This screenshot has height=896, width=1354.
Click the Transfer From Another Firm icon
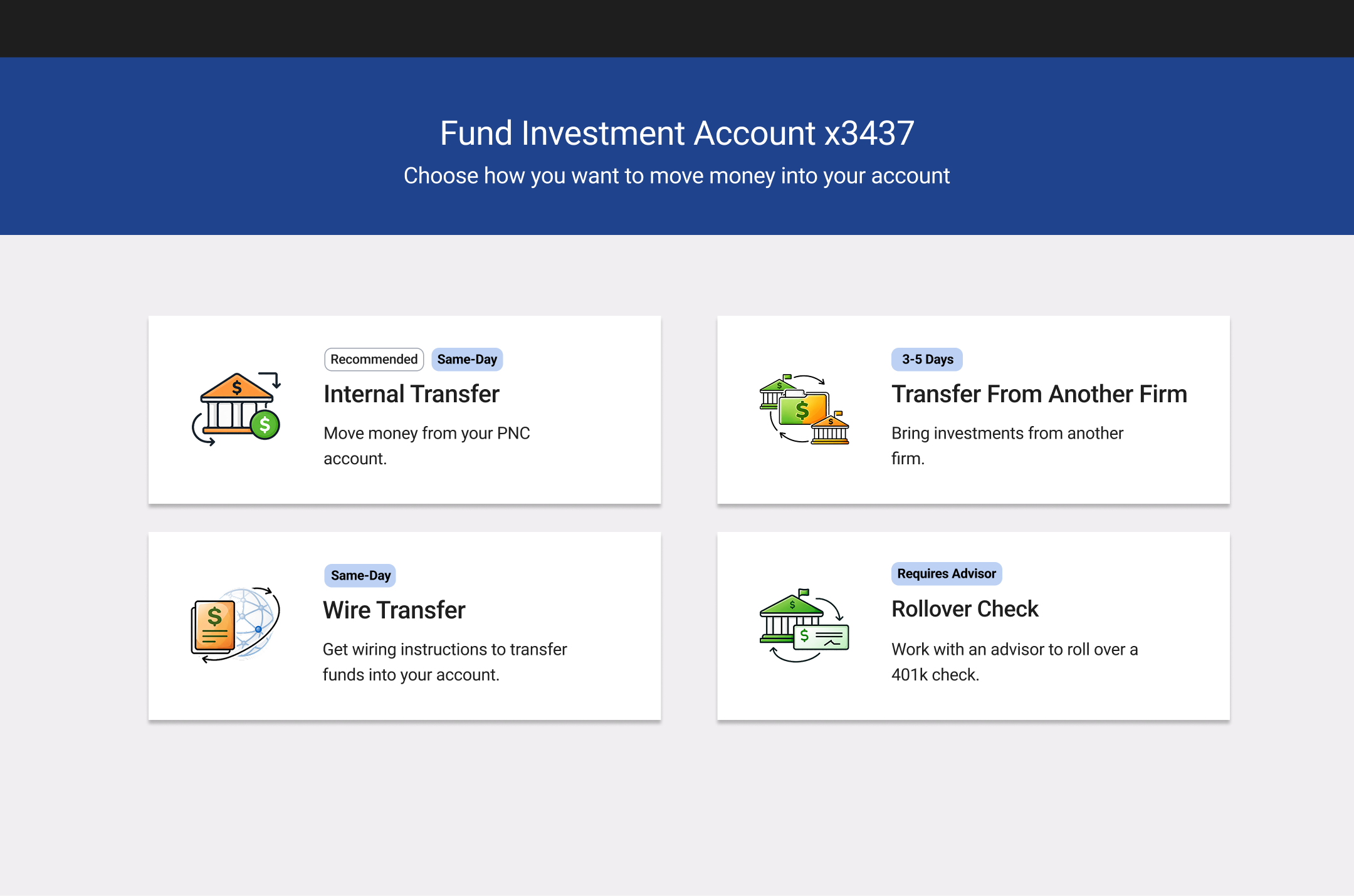pos(804,409)
